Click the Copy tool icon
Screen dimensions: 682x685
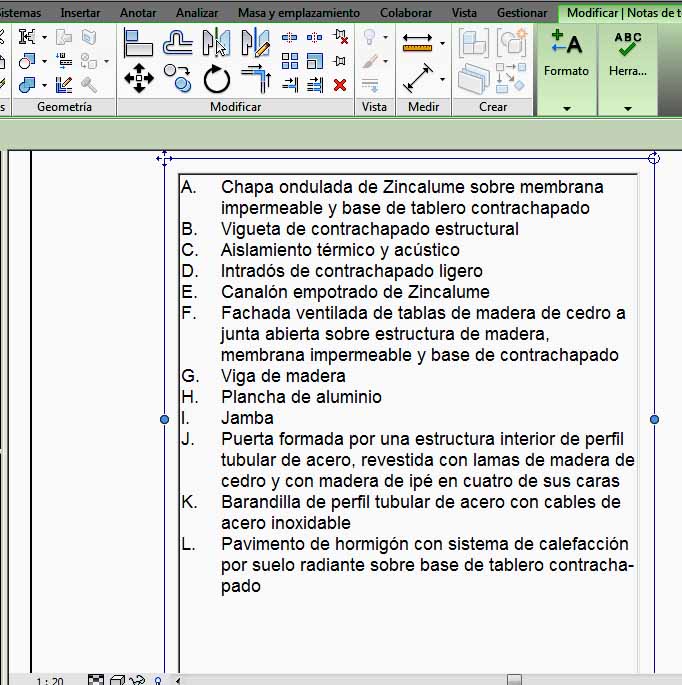coord(177,78)
